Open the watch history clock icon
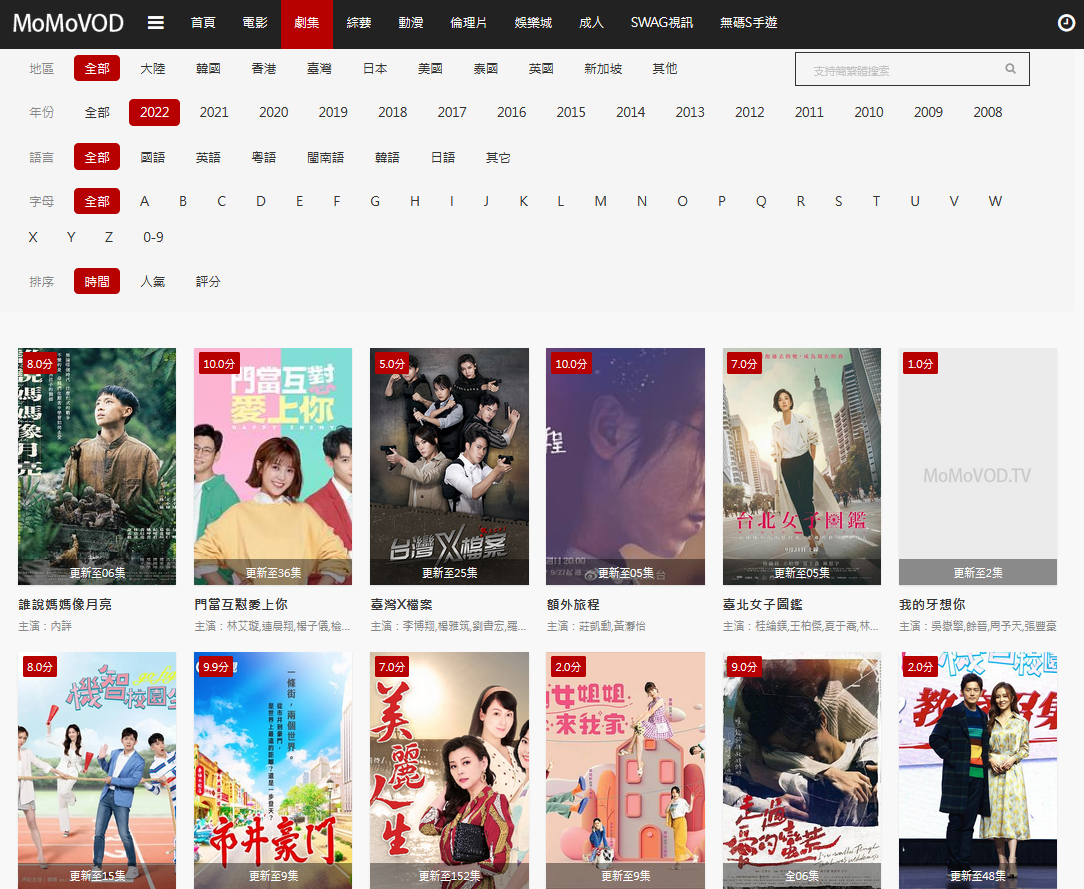Viewport: 1084px width, 889px height. pos(1066,23)
